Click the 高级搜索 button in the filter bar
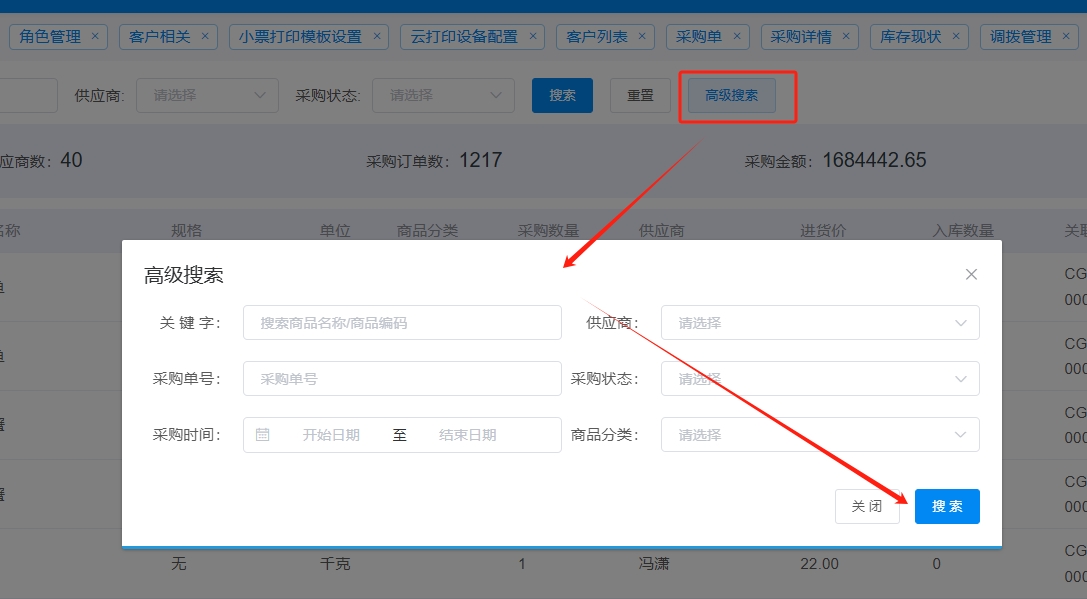This screenshot has width=1087, height=599. coord(731,95)
